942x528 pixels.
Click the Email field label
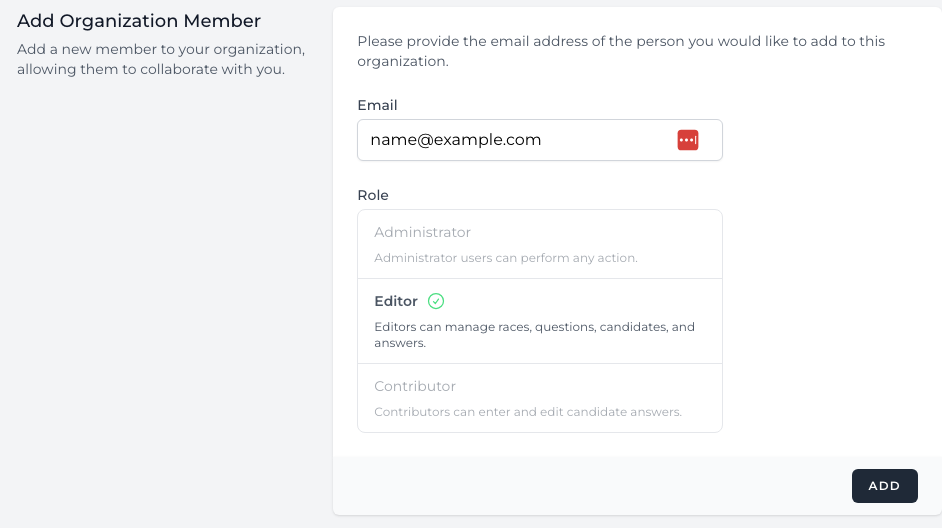point(377,105)
